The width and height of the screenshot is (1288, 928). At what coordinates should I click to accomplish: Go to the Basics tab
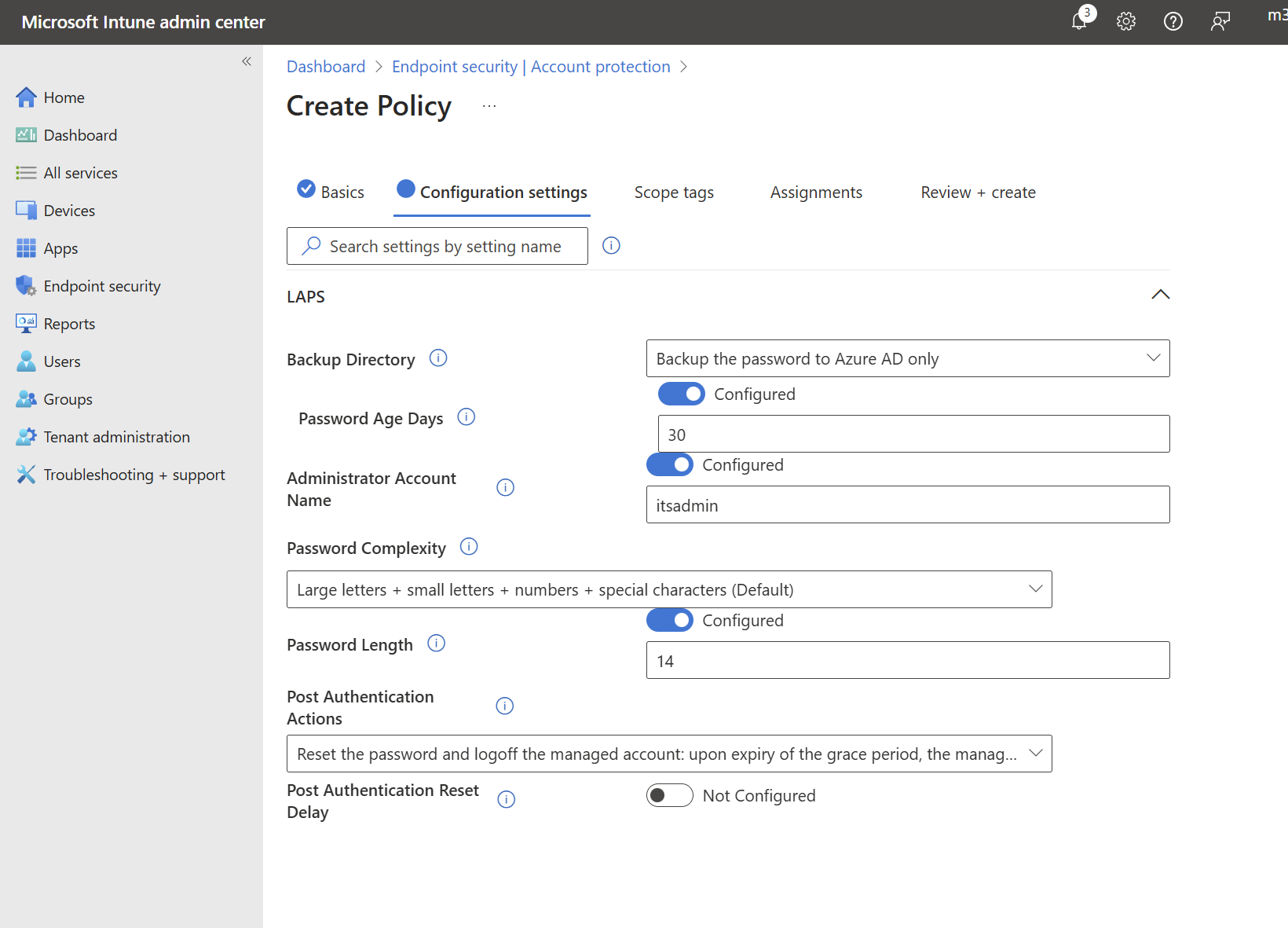(331, 192)
